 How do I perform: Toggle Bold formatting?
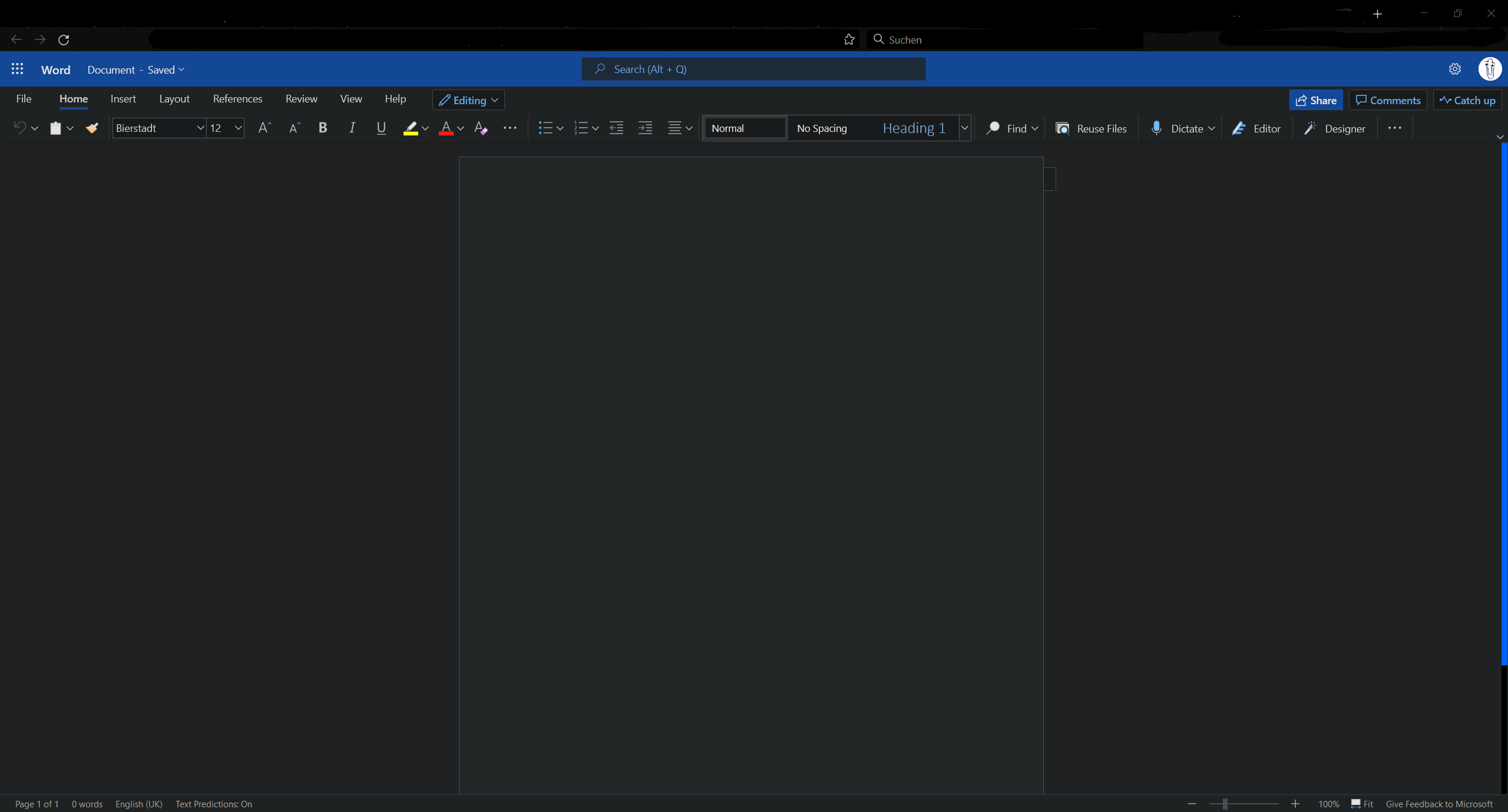(323, 128)
